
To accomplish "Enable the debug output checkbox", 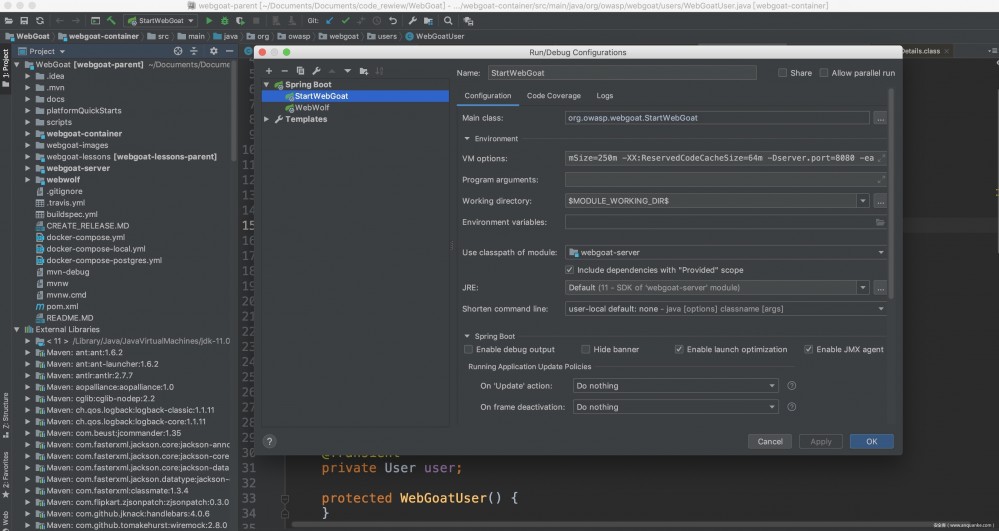I will 469,349.
